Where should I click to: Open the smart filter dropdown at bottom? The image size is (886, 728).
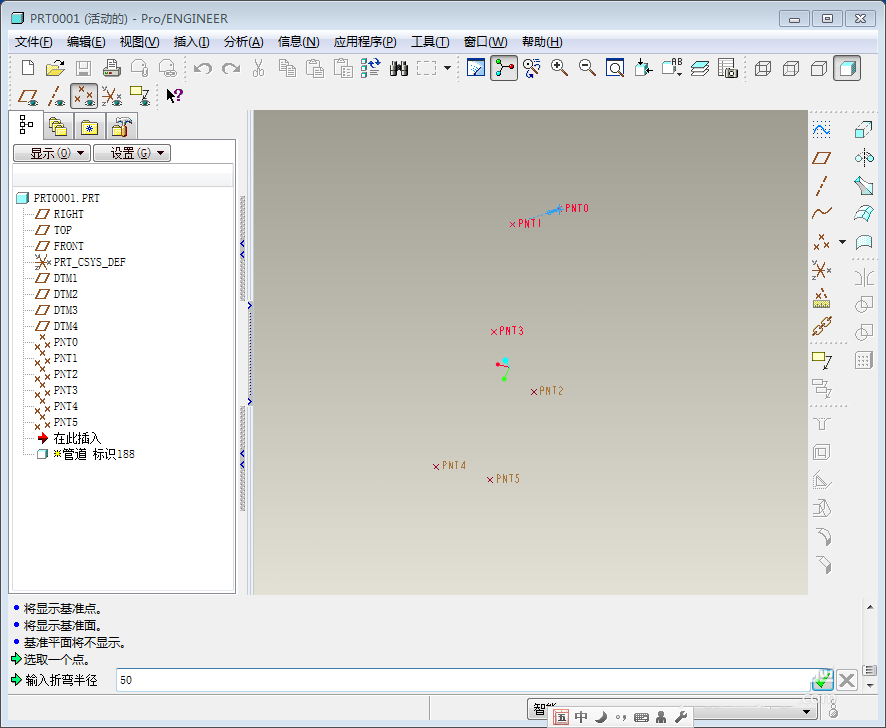806,712
